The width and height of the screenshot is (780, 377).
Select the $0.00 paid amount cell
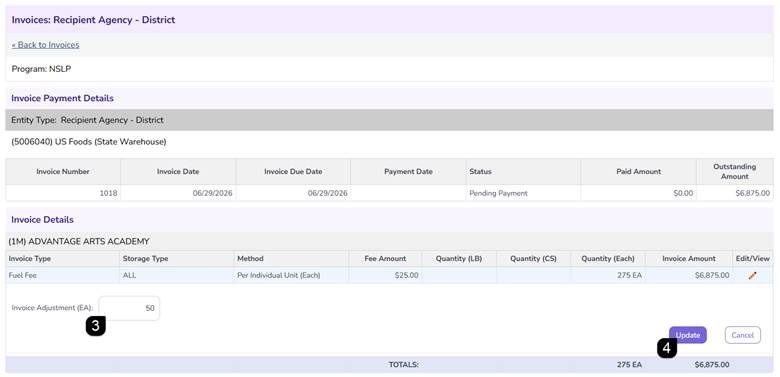[x=638, y=193]
